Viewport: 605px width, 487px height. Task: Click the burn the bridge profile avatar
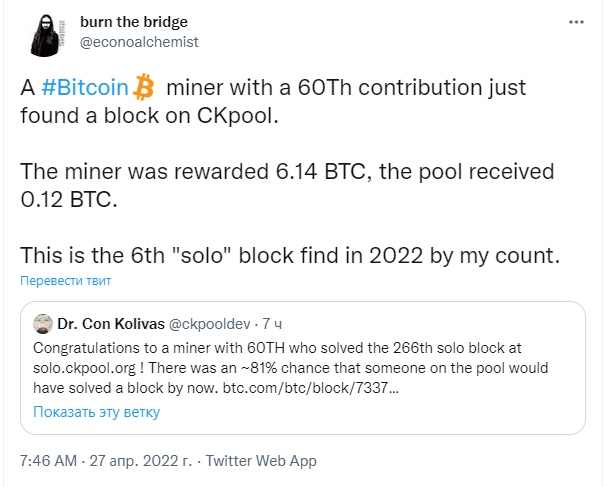(x=47, y=36)
